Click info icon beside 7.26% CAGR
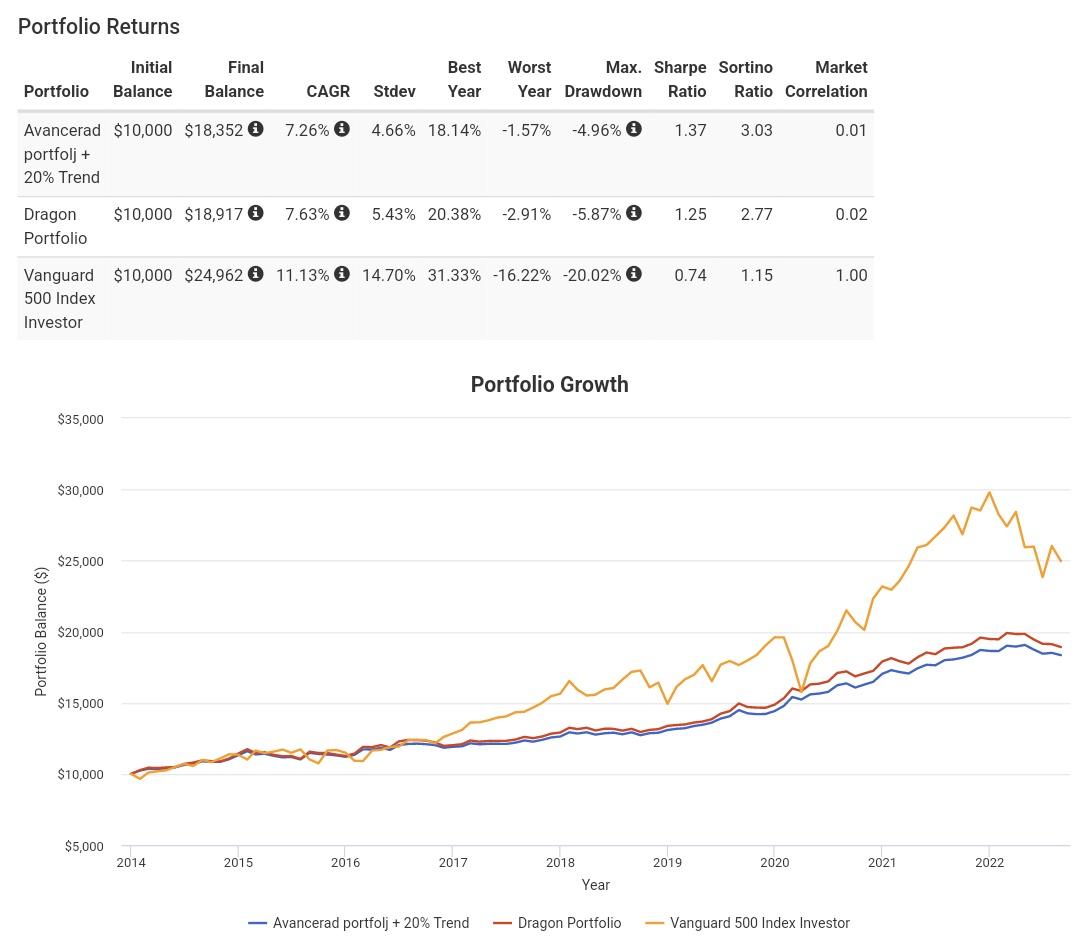1080x948 pixels. pyautogui.click(x=342, y=130)
